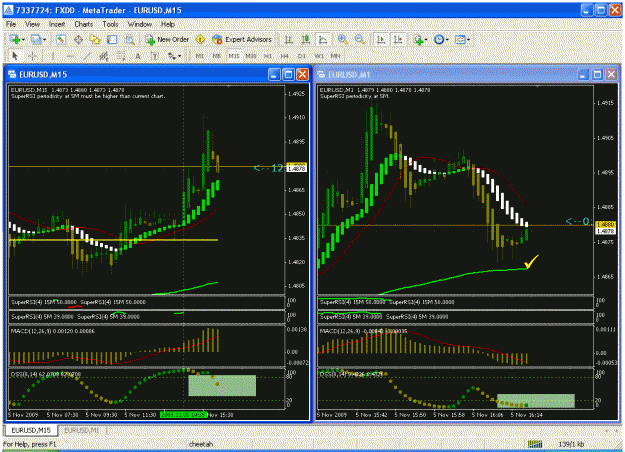The height and width of the screenshot is (452, 625).
Task: Switch to the EURUSD,M15 bottom tab
Action: (31, 430)
